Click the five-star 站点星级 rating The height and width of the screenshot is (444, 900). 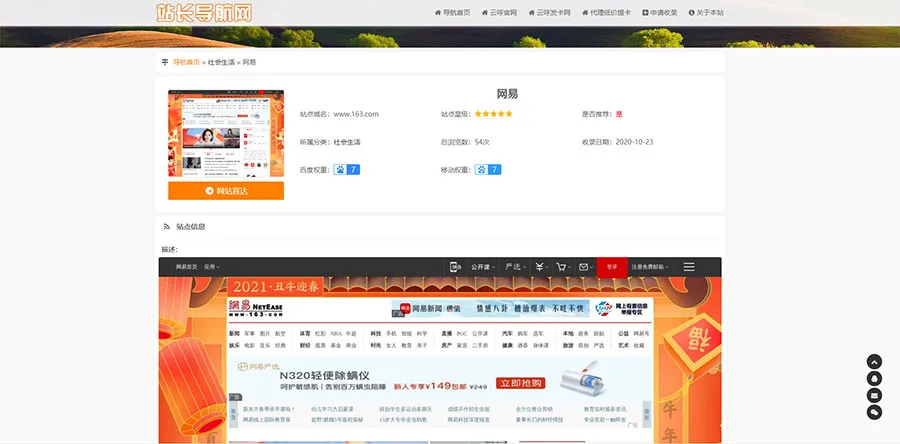tap(493, 114)
